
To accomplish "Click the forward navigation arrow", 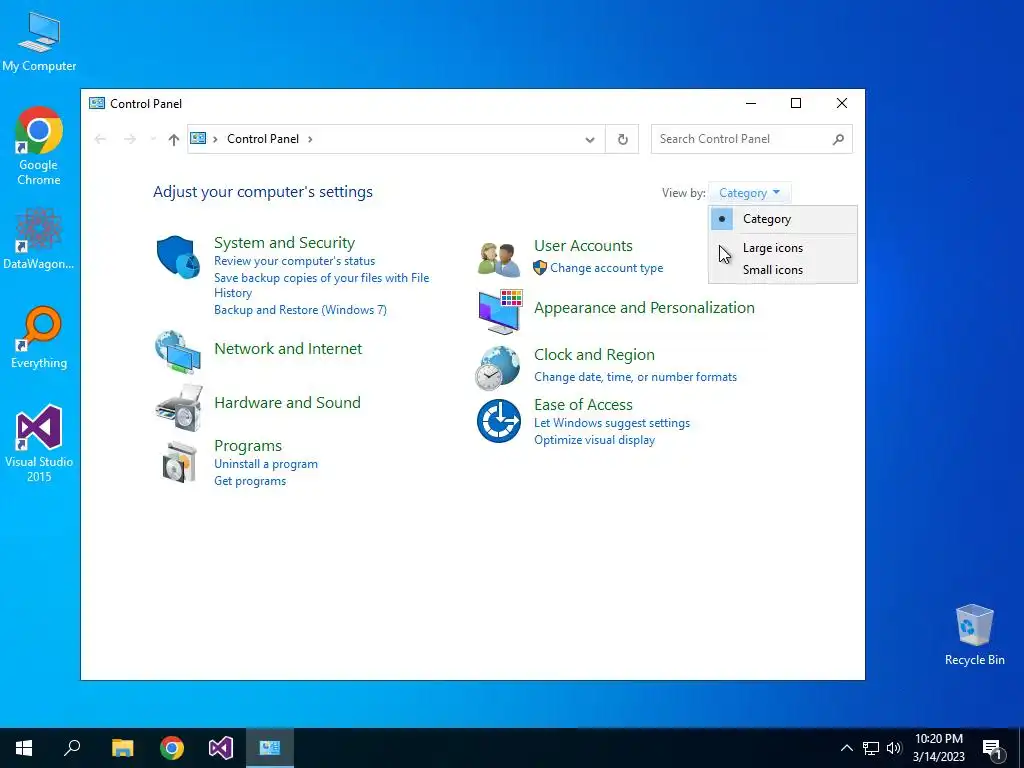I will [130, 139].
